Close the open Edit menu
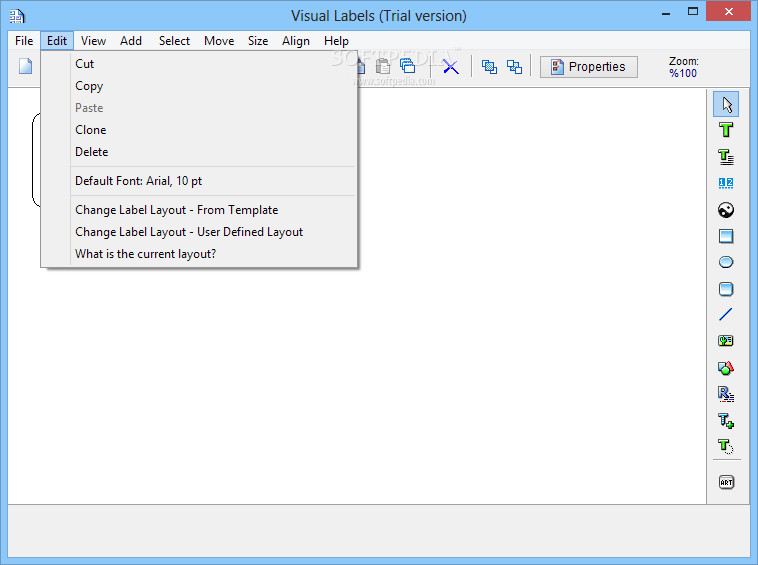The height and width of the screenshot is (565, 758). (x=57, y=41)
